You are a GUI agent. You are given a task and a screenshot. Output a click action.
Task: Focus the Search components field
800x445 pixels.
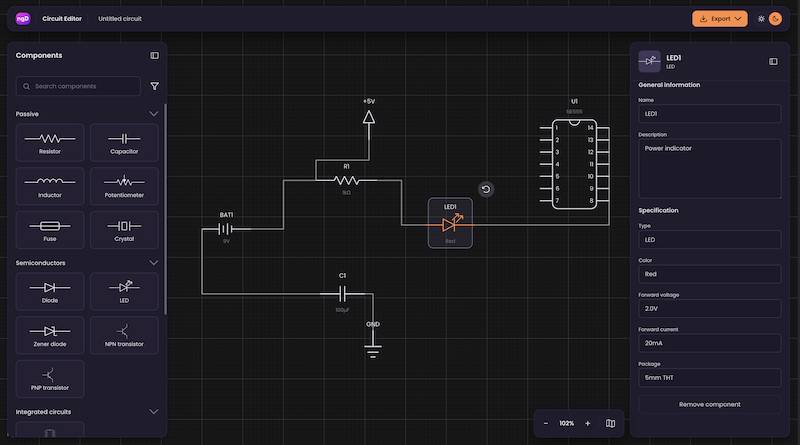tap(78, 86)
